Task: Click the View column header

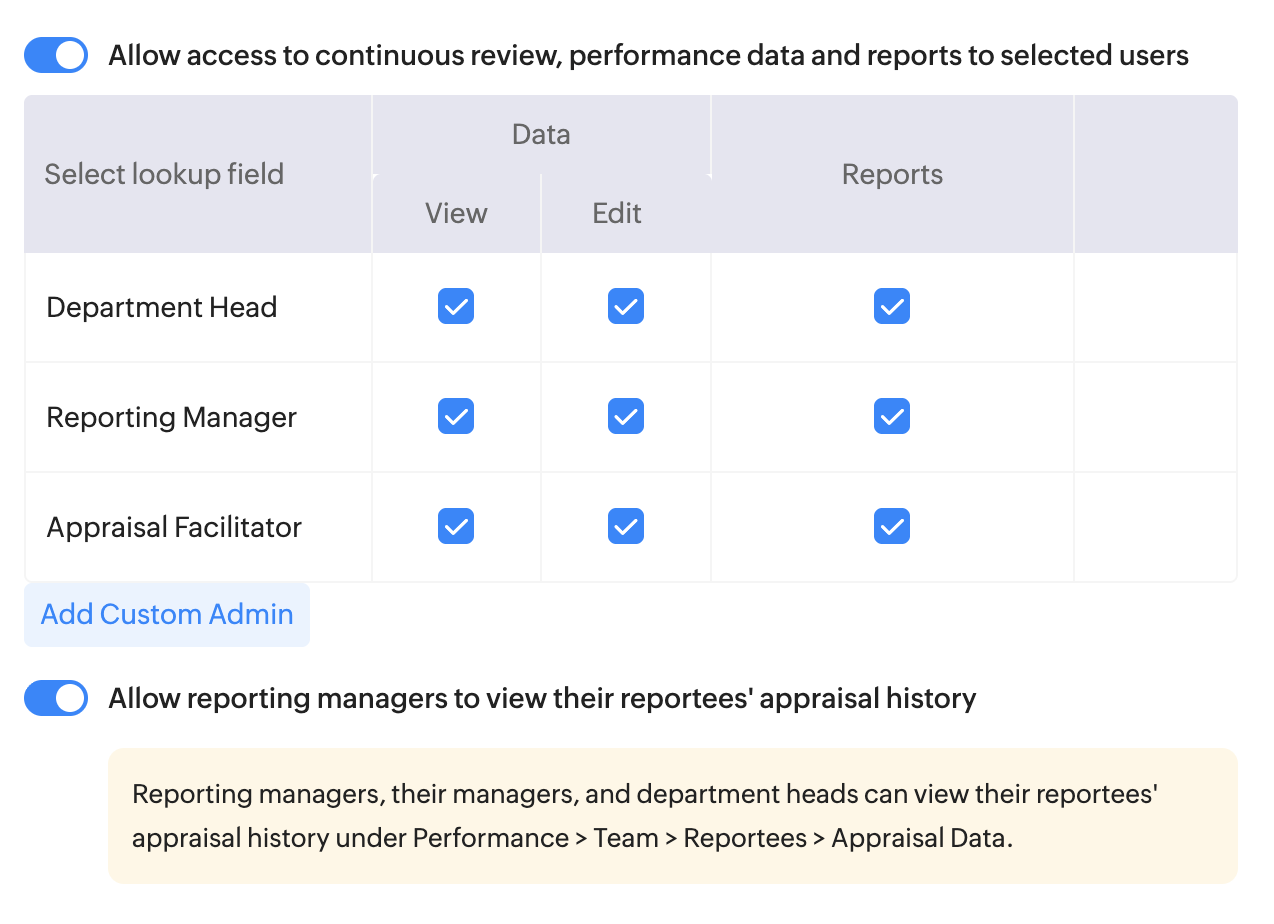Action: point(456,213)
